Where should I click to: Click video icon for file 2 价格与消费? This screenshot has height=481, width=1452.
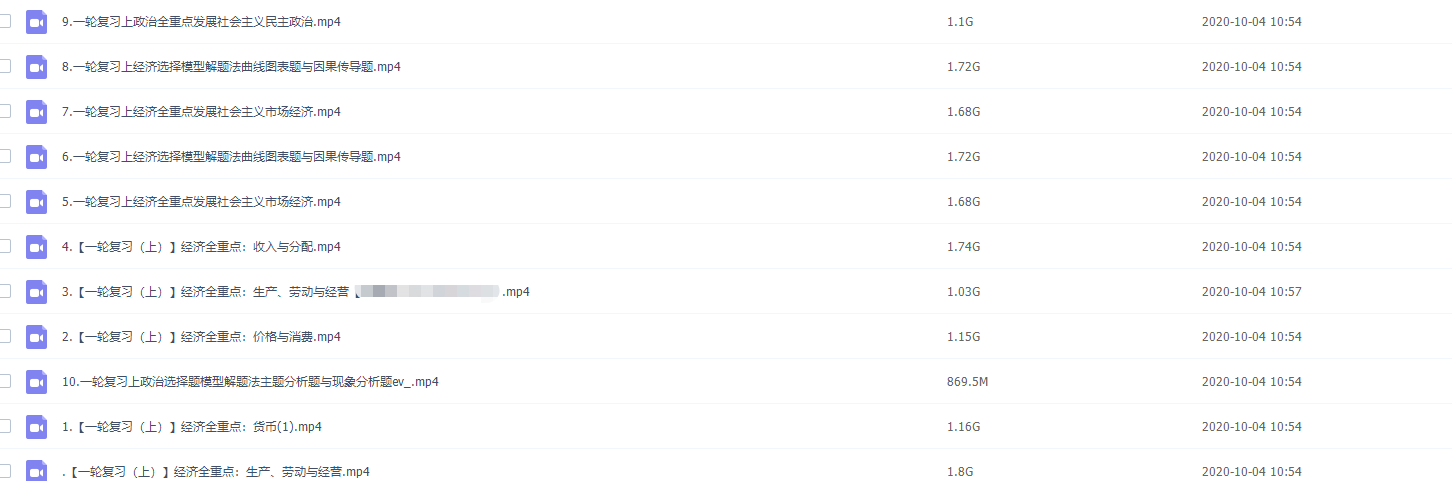click(37, 337)
